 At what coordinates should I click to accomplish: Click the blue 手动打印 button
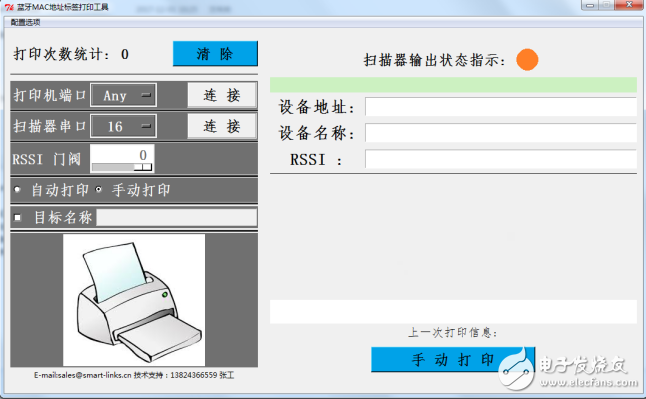click(453, 359)
